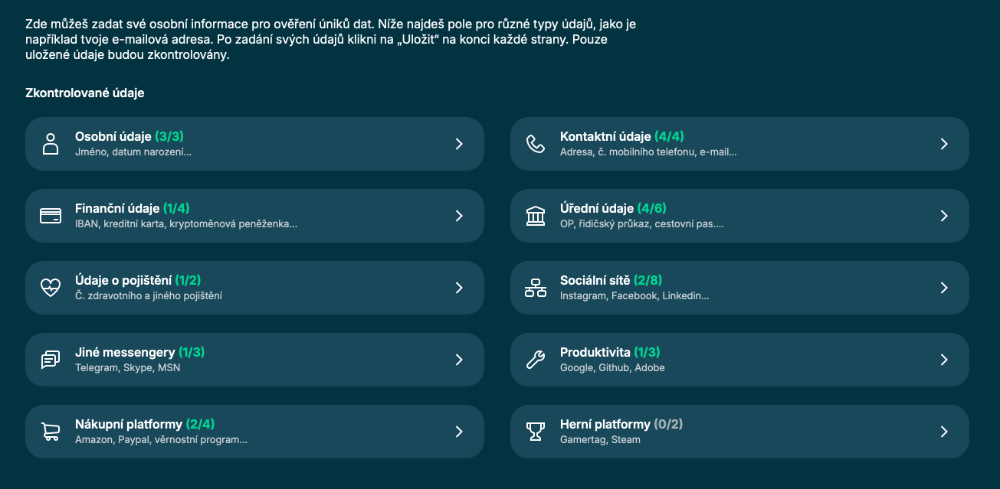Open the Úřední údaje (4/6) title
1000x489 pixels.
pos(613,208)
